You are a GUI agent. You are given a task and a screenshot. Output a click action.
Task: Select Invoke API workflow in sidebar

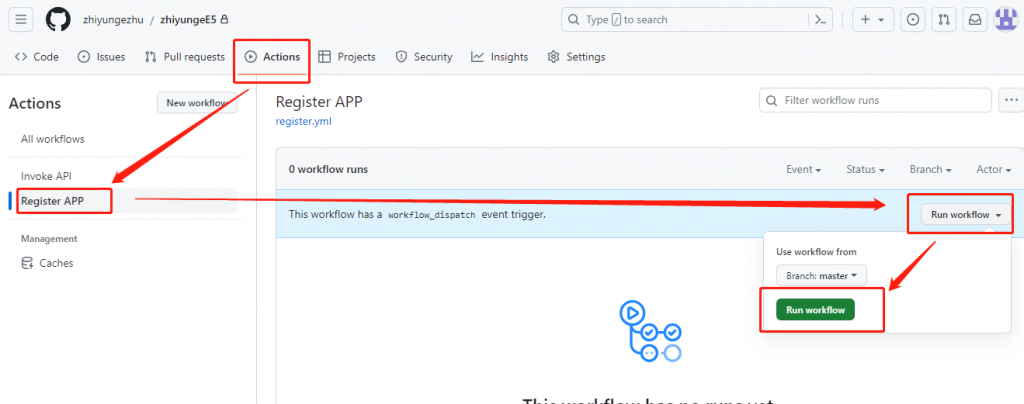pyautogui.click(x=46, y=176)
